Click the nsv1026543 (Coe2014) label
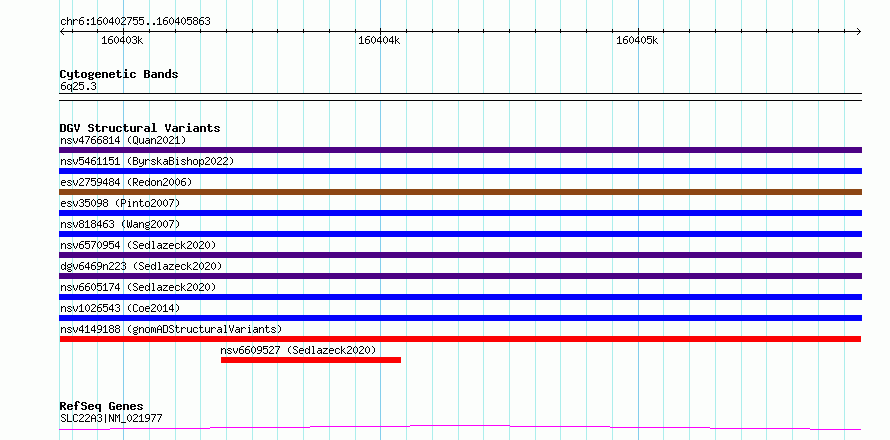890x440 pixels. 120,308
